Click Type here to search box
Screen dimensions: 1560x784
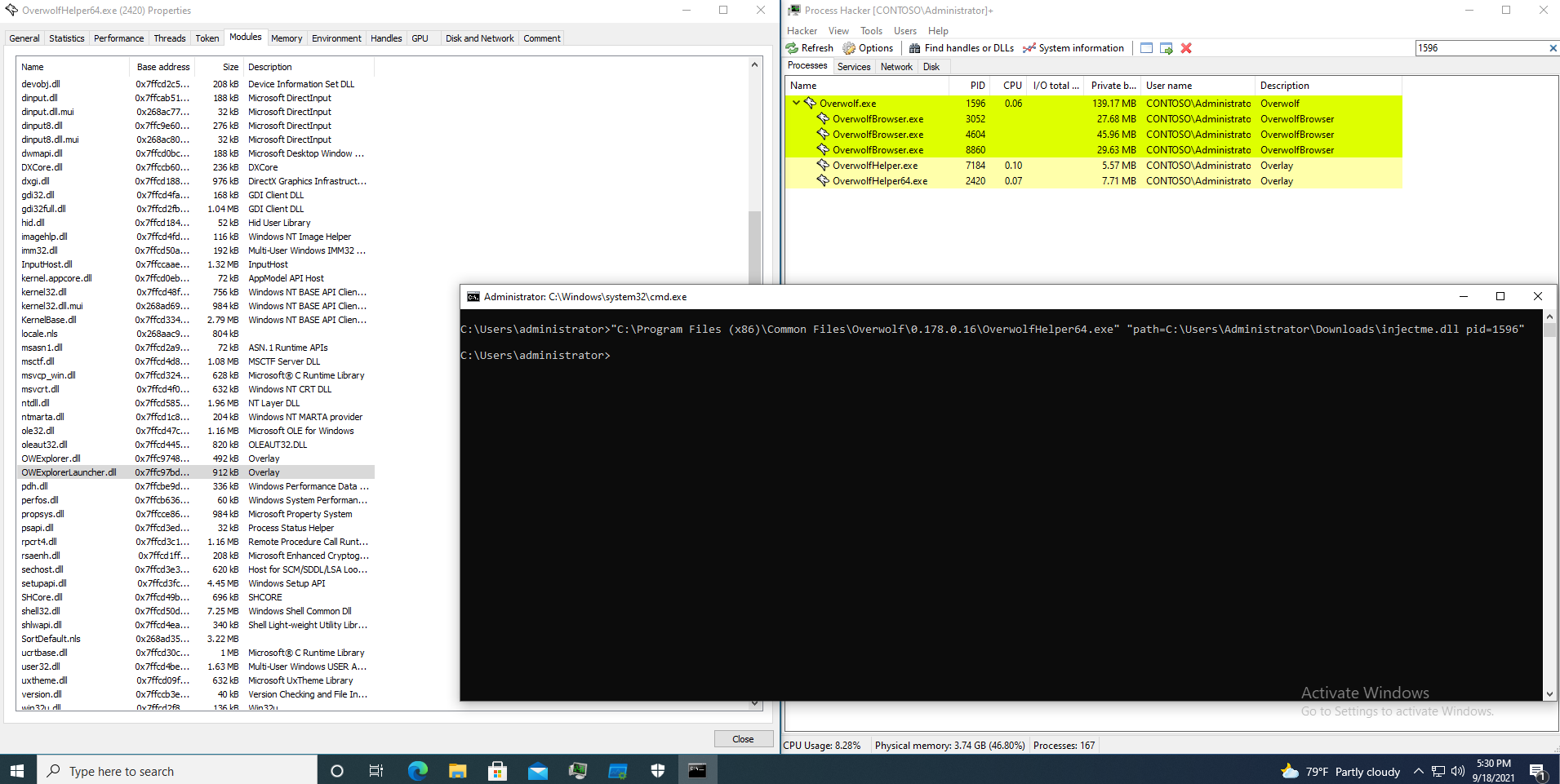(177, 771)
